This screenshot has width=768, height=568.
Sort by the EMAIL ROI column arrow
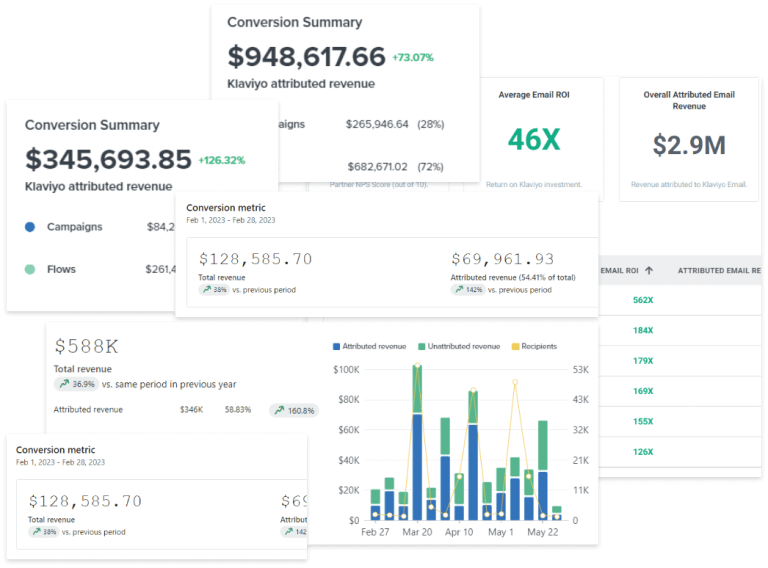click(649, 270)
